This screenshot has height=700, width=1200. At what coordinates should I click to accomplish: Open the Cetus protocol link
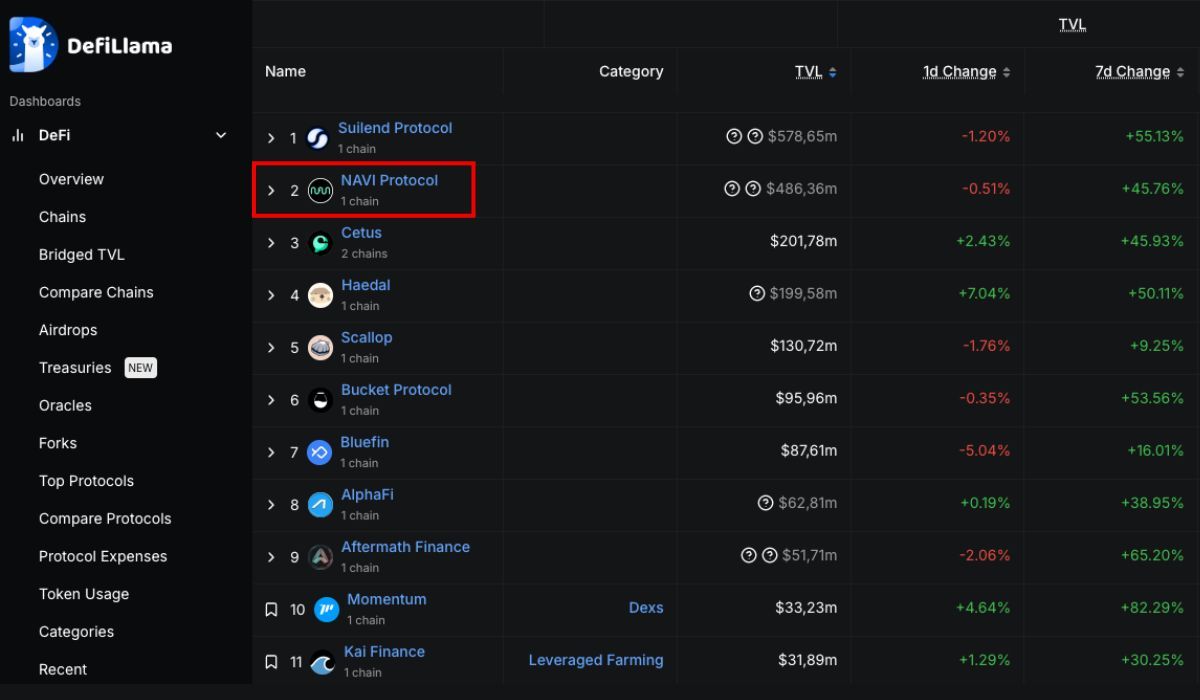pyautogui.click(x=361, y=233)
